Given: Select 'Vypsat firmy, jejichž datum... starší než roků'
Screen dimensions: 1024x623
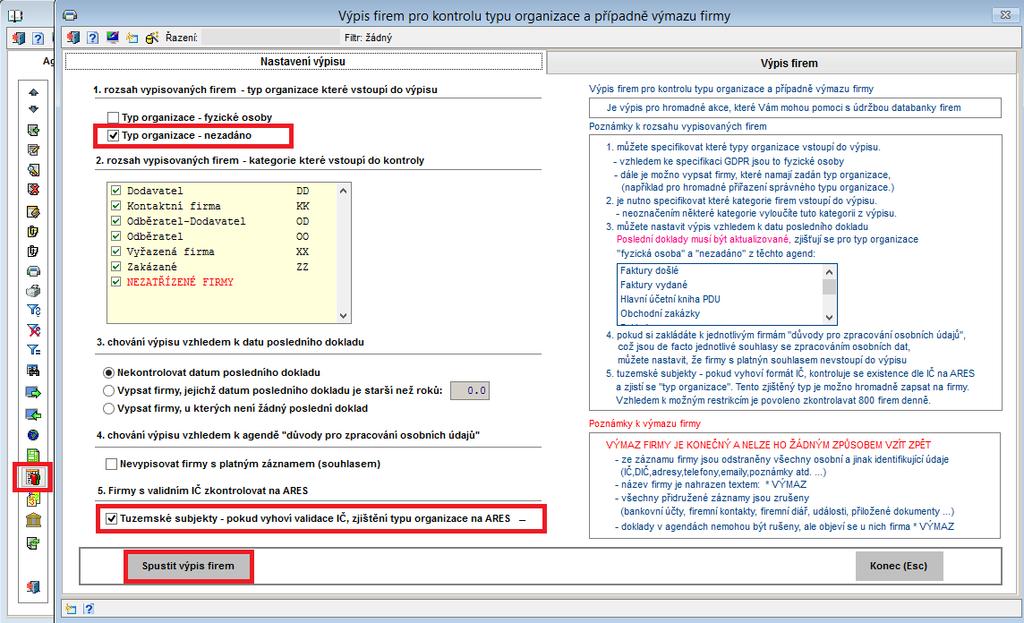Looking at the screenshot, I should pos(109,391).
